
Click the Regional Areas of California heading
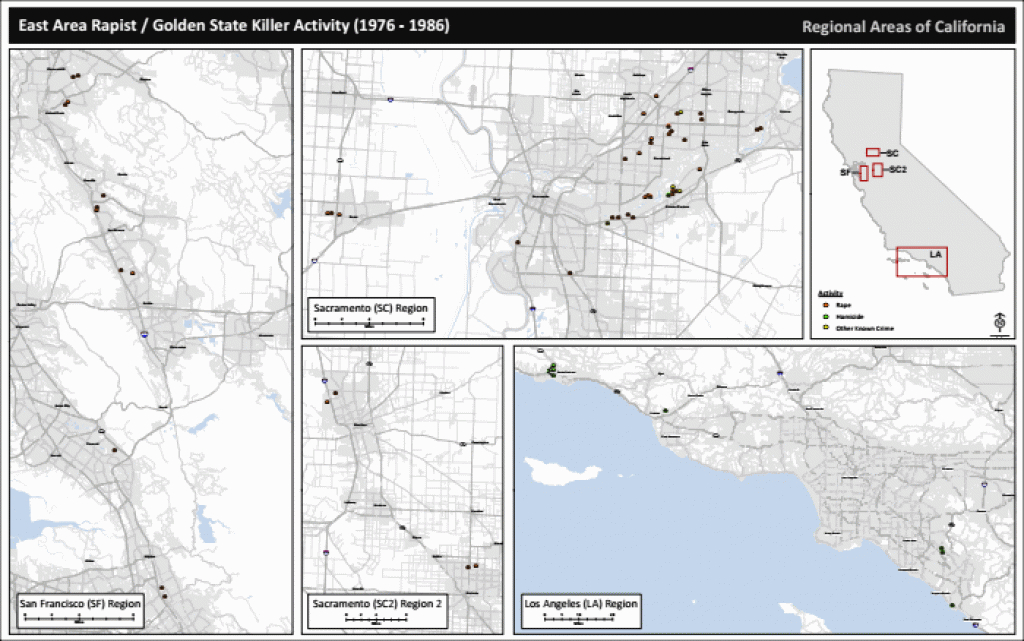[x=903, y=27]
